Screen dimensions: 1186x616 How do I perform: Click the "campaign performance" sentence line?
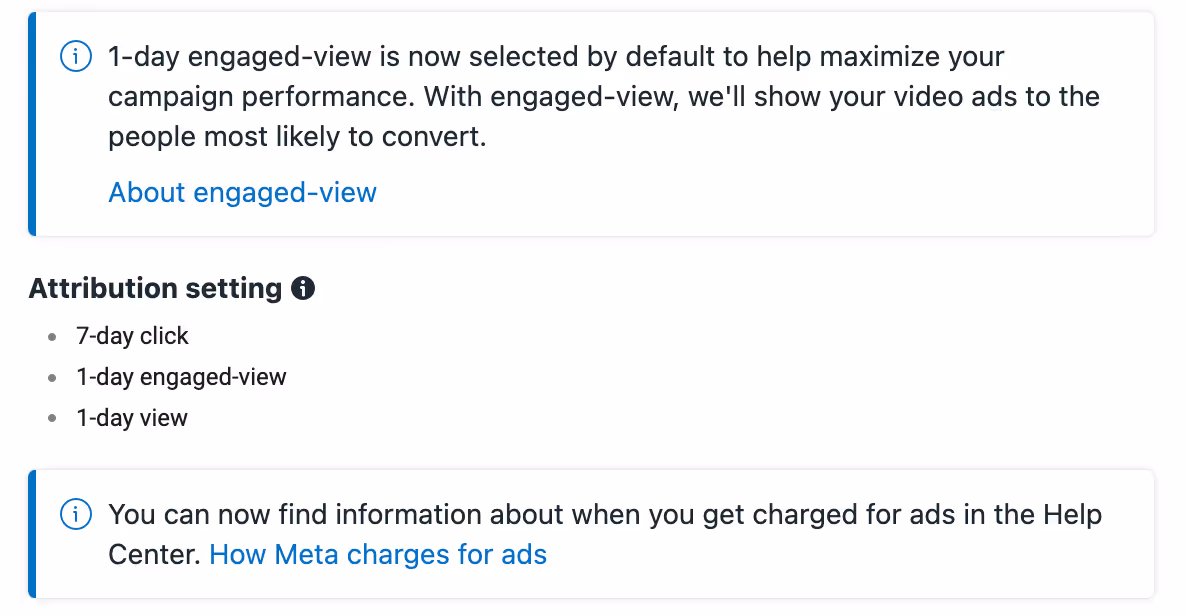(604, 97)
